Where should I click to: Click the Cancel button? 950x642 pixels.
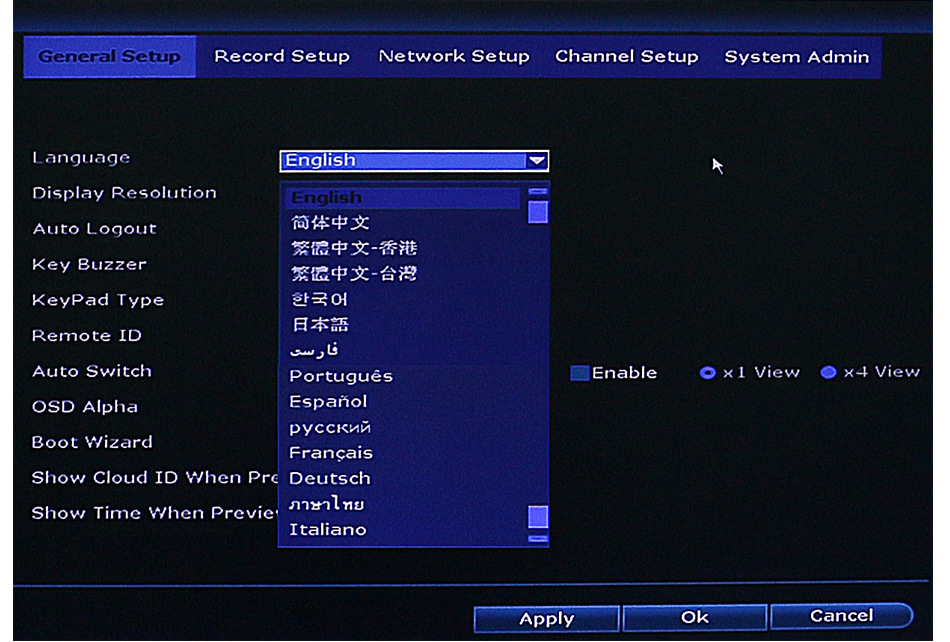tap(842, 616)
